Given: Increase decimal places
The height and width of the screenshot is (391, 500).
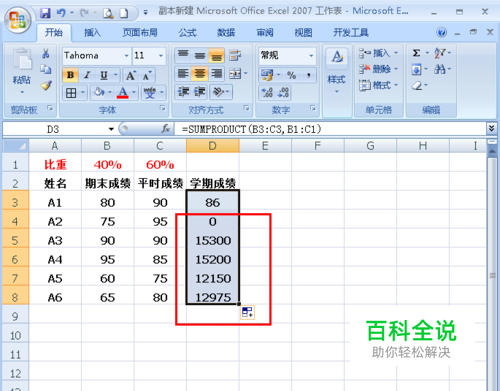Looking at the screenshot, I should click(x=267, y=92).
